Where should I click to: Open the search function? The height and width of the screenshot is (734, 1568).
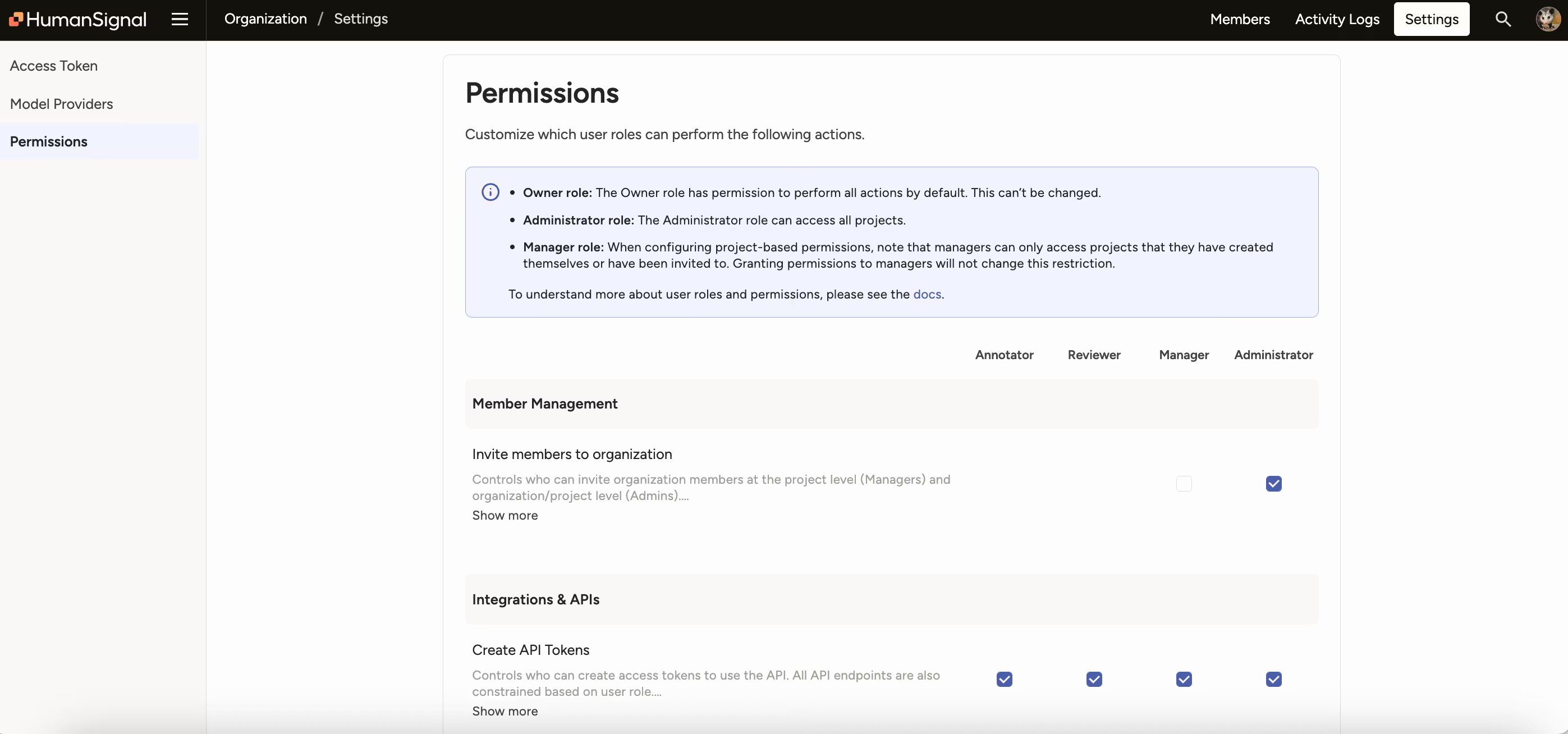point(1503,19)
